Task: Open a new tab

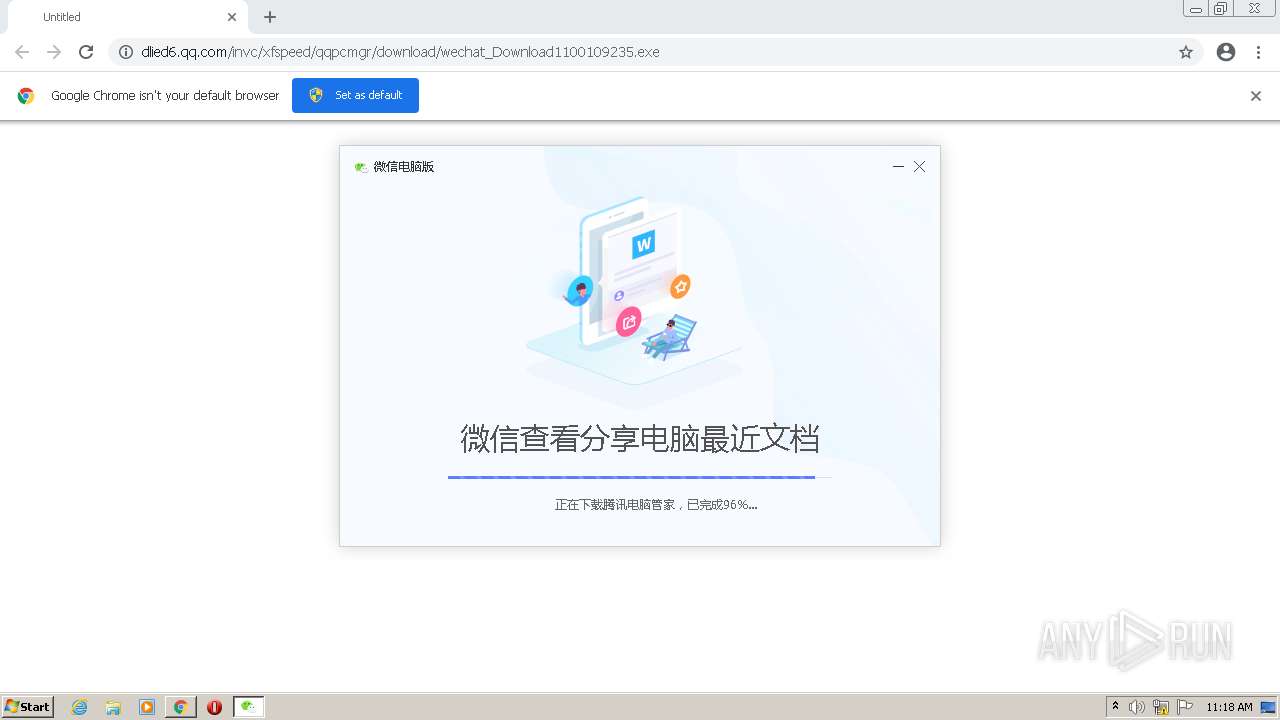Action: click(270, 17)
